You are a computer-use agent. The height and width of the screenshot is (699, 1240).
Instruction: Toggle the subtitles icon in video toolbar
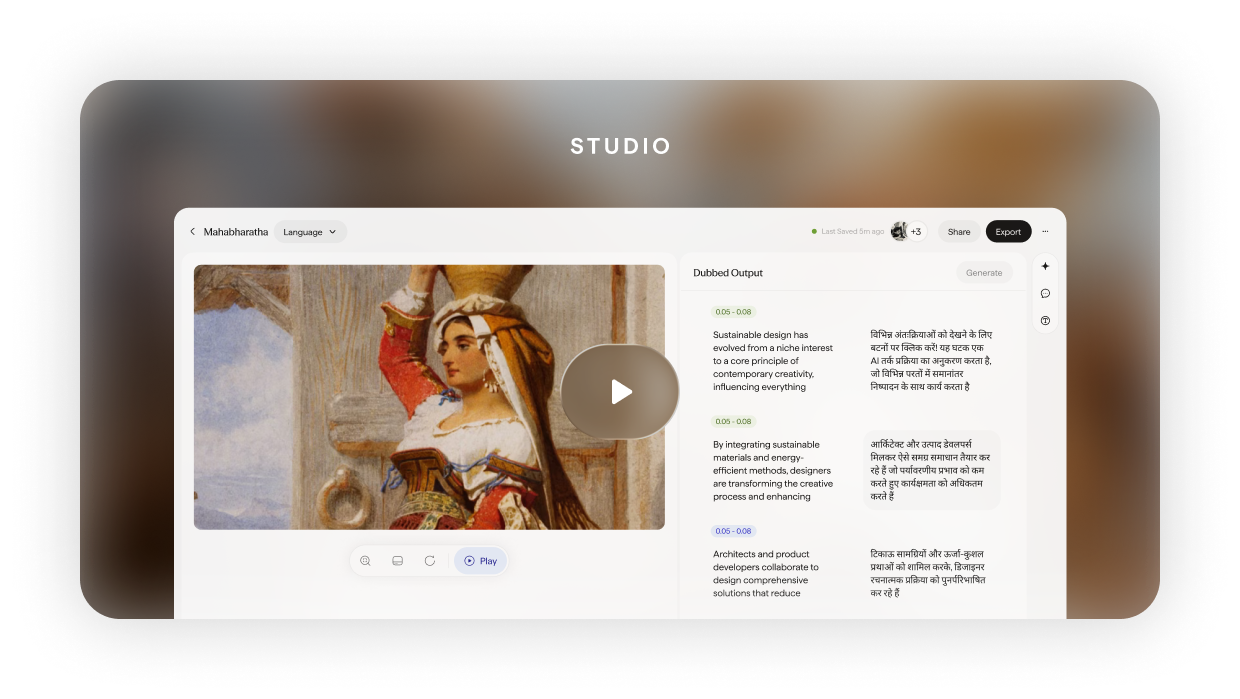(x=398, y=561)
